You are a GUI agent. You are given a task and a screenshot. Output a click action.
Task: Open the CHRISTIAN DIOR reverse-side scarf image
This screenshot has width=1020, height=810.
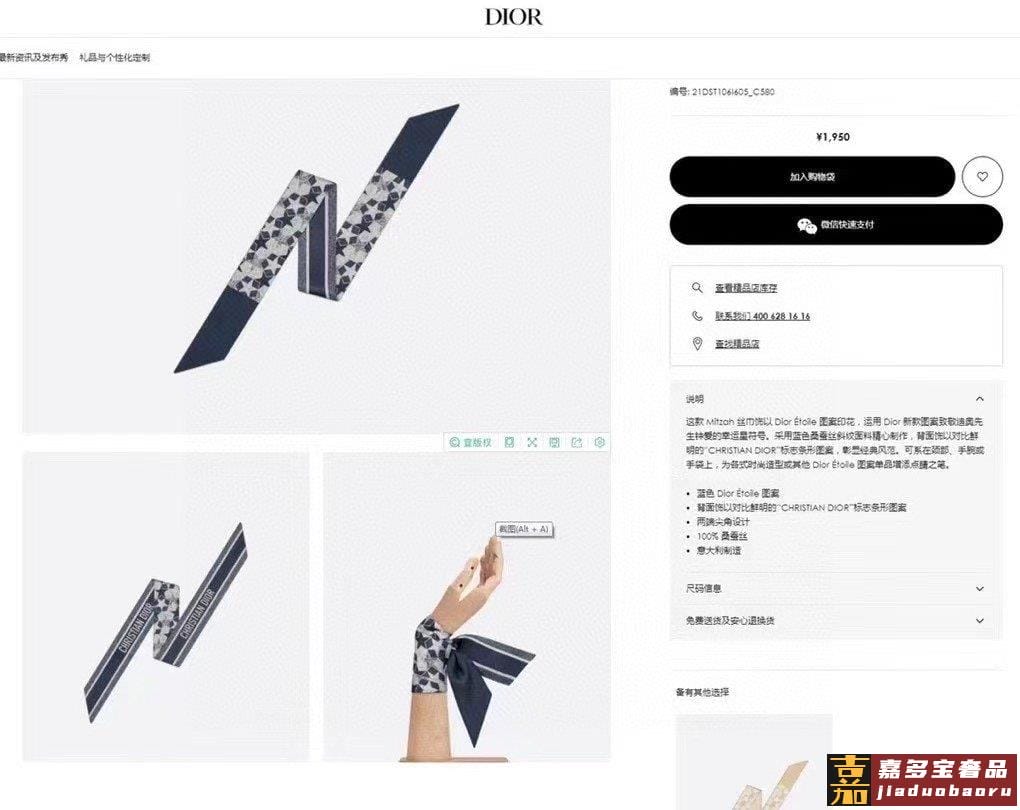coord(165,606)
